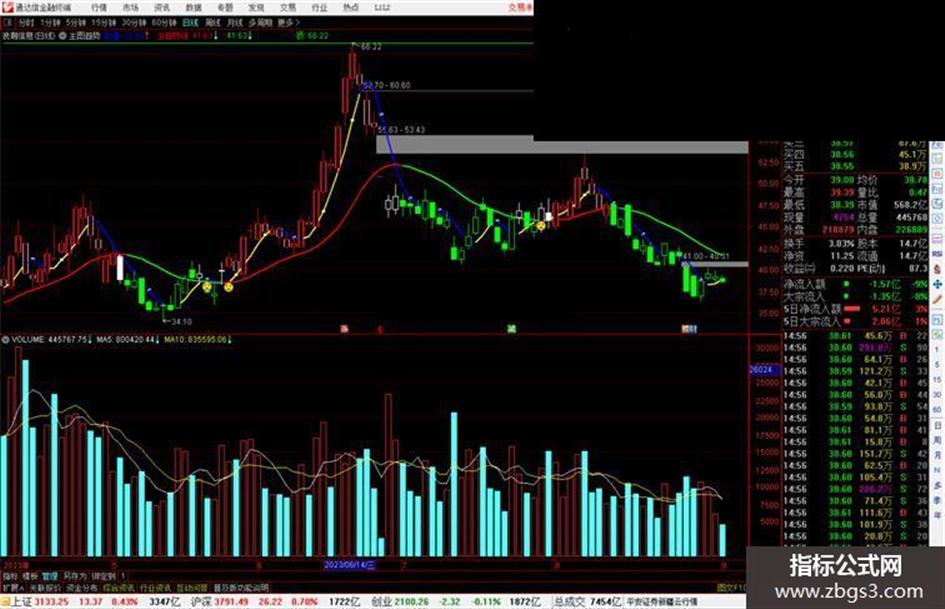Click the 30 minute shortcut in sidebar
Screen dimensions: 945x609
pos(937,394)
